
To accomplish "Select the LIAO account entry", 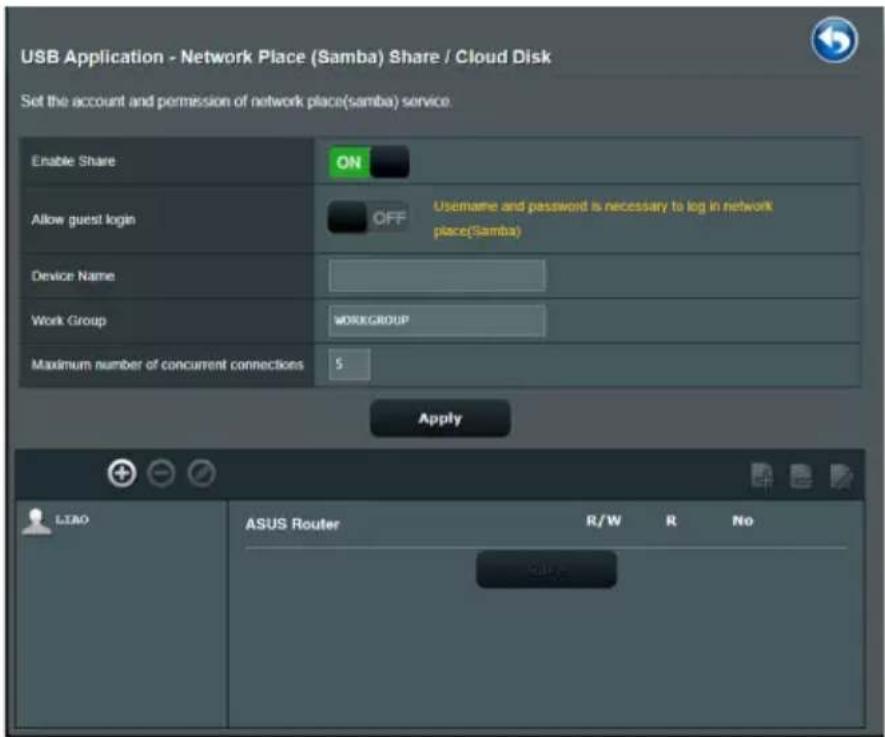I will pyautogui.click(x=72, y=520).
